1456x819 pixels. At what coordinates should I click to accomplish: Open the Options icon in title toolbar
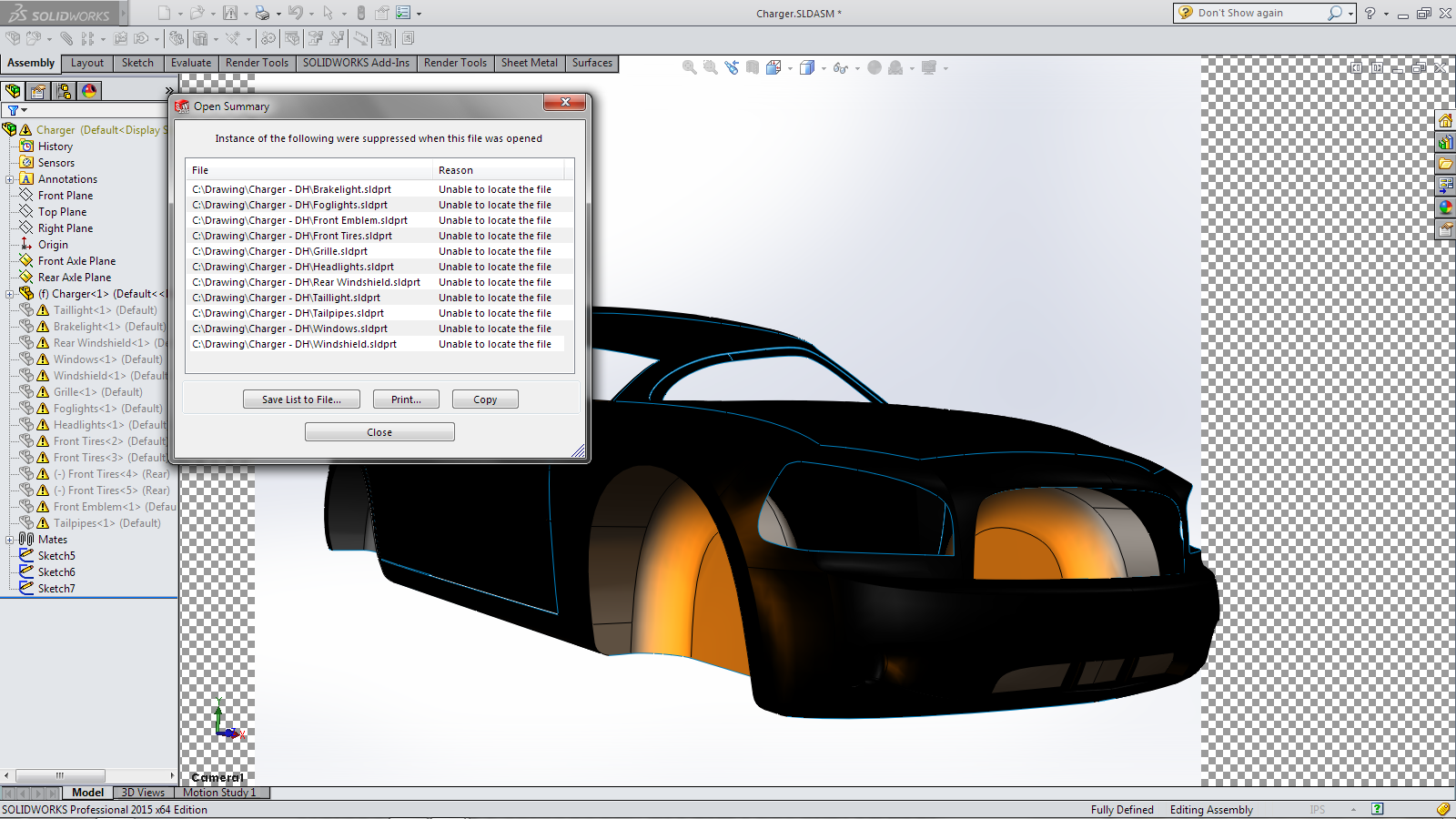point(403,13)
